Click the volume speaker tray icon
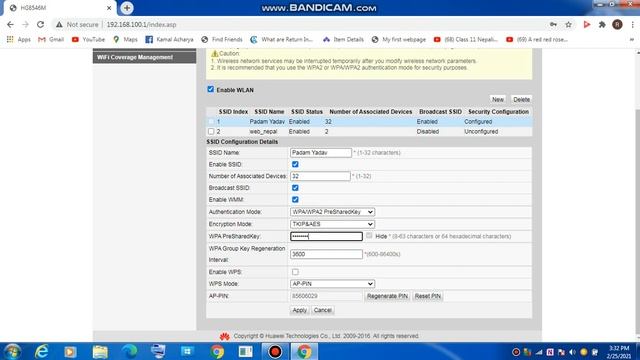The height and width of the screenshot is (360, 640). pos(572,352)
